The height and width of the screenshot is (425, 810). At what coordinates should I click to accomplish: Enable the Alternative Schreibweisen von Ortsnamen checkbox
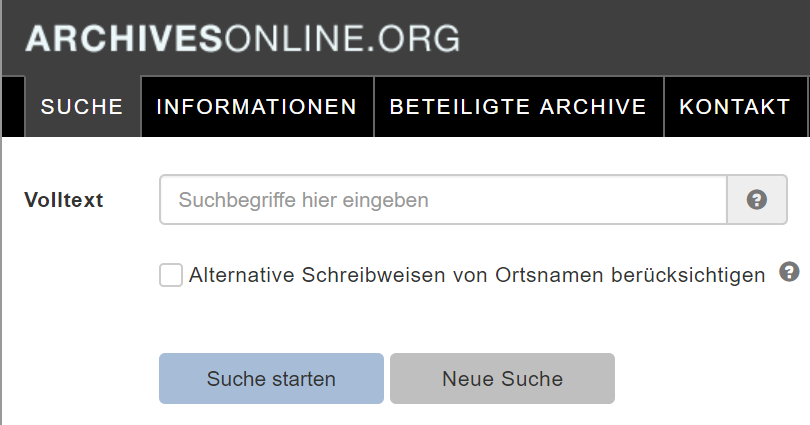click(x=171, y=275)
